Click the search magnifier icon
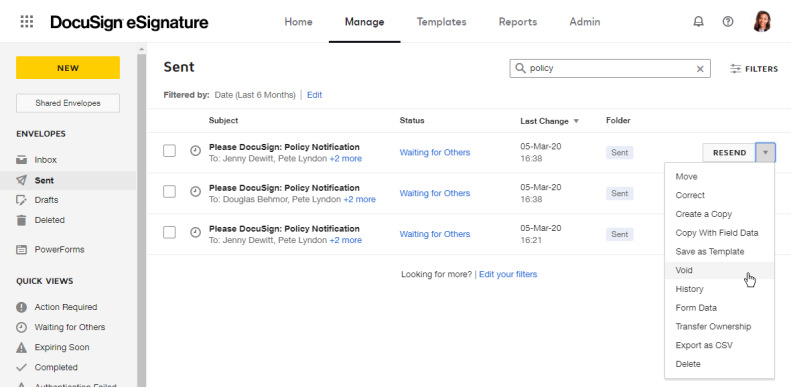 click(520, 68)
